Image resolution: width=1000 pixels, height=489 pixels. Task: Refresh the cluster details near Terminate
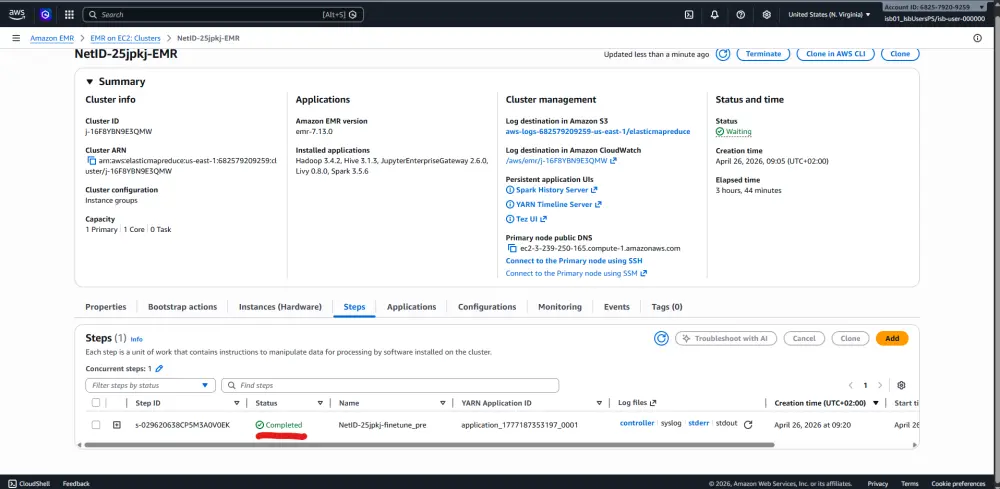(723, 54)
